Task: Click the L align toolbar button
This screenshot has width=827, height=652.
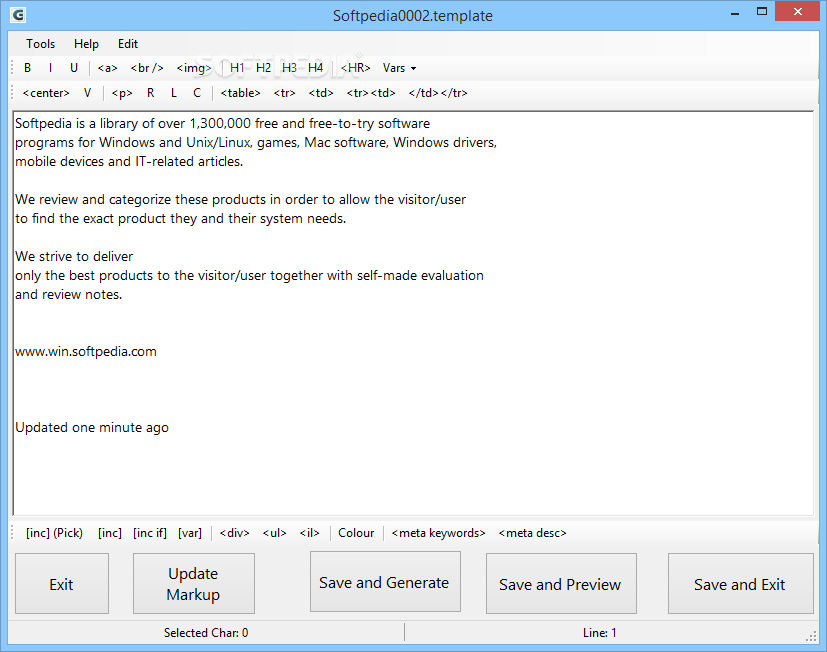Action: (x=174, y=93)
